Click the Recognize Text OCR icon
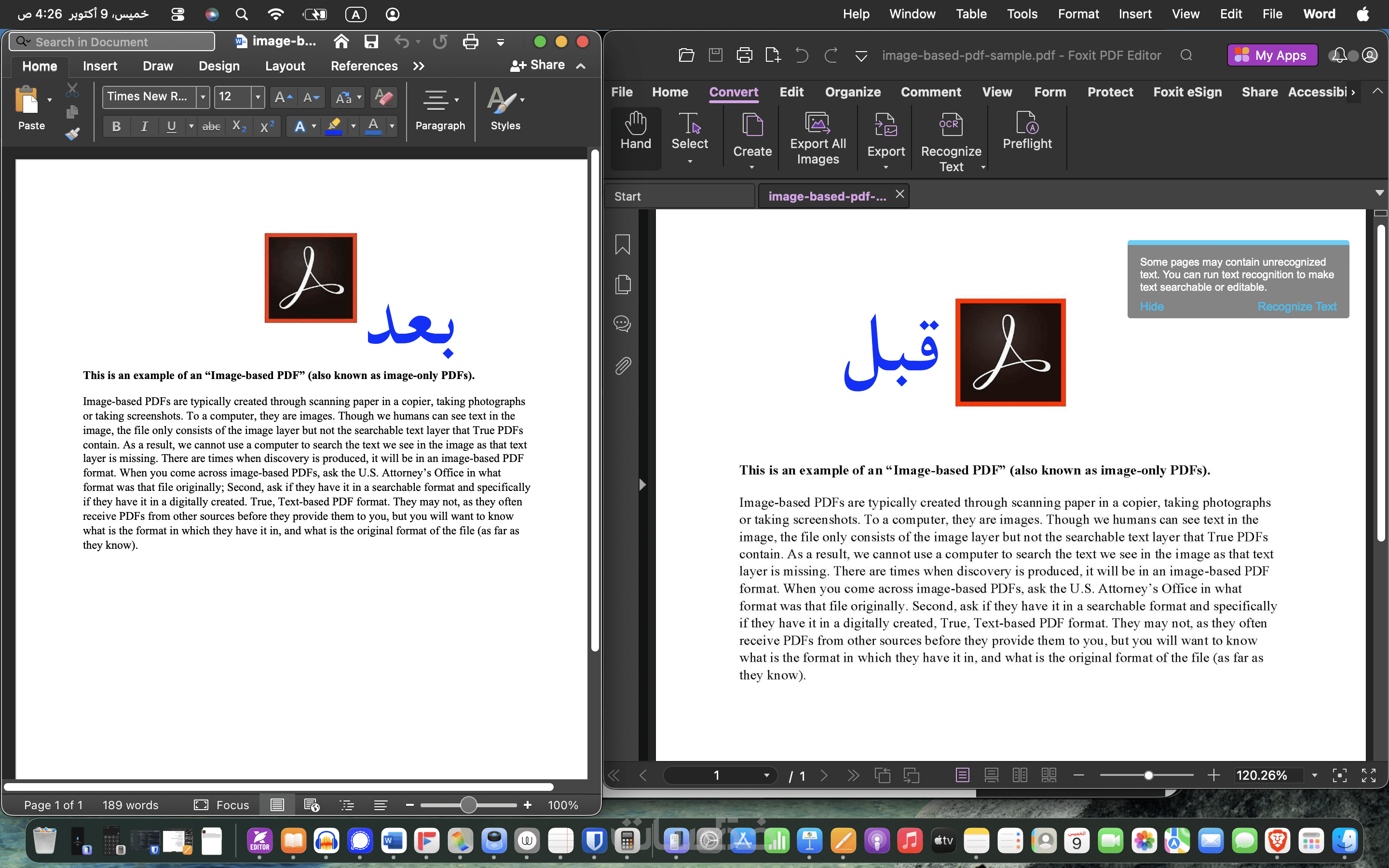1389x868 pixels. point(951,124)
